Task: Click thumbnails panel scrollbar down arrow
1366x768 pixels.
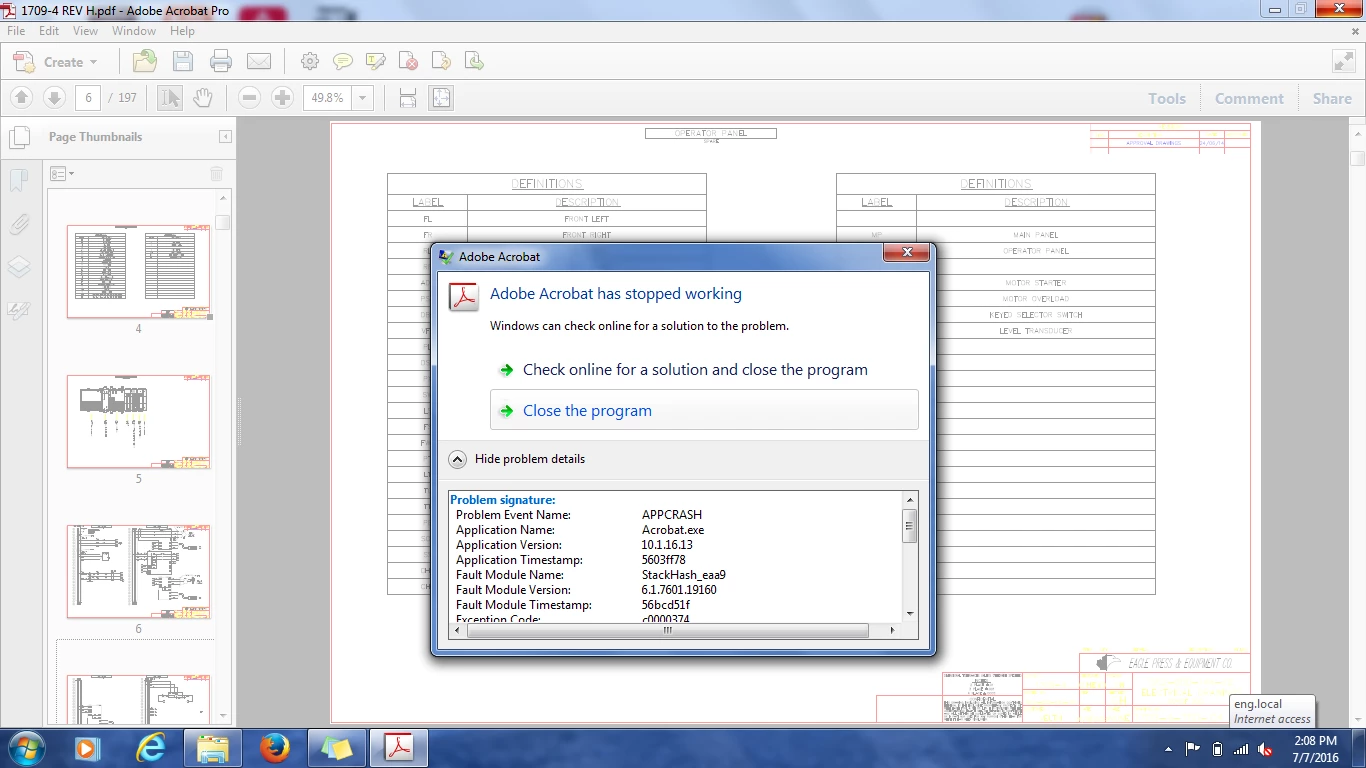Action: (x=223, y=716)
